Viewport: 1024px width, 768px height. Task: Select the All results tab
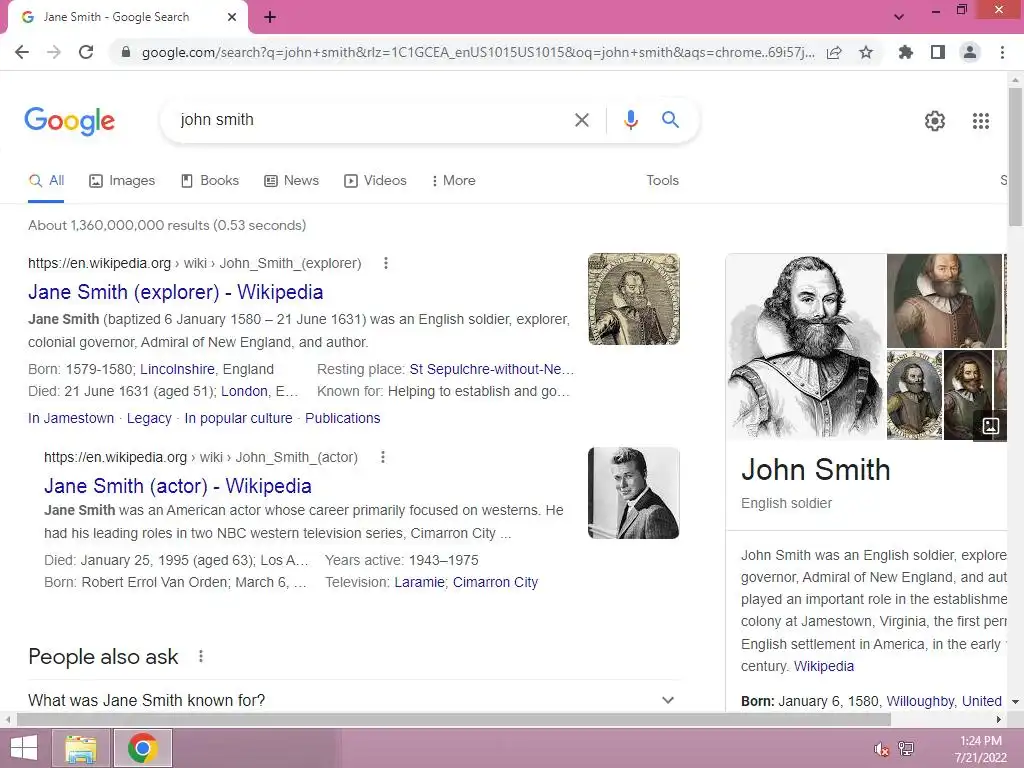pos(46,181)
